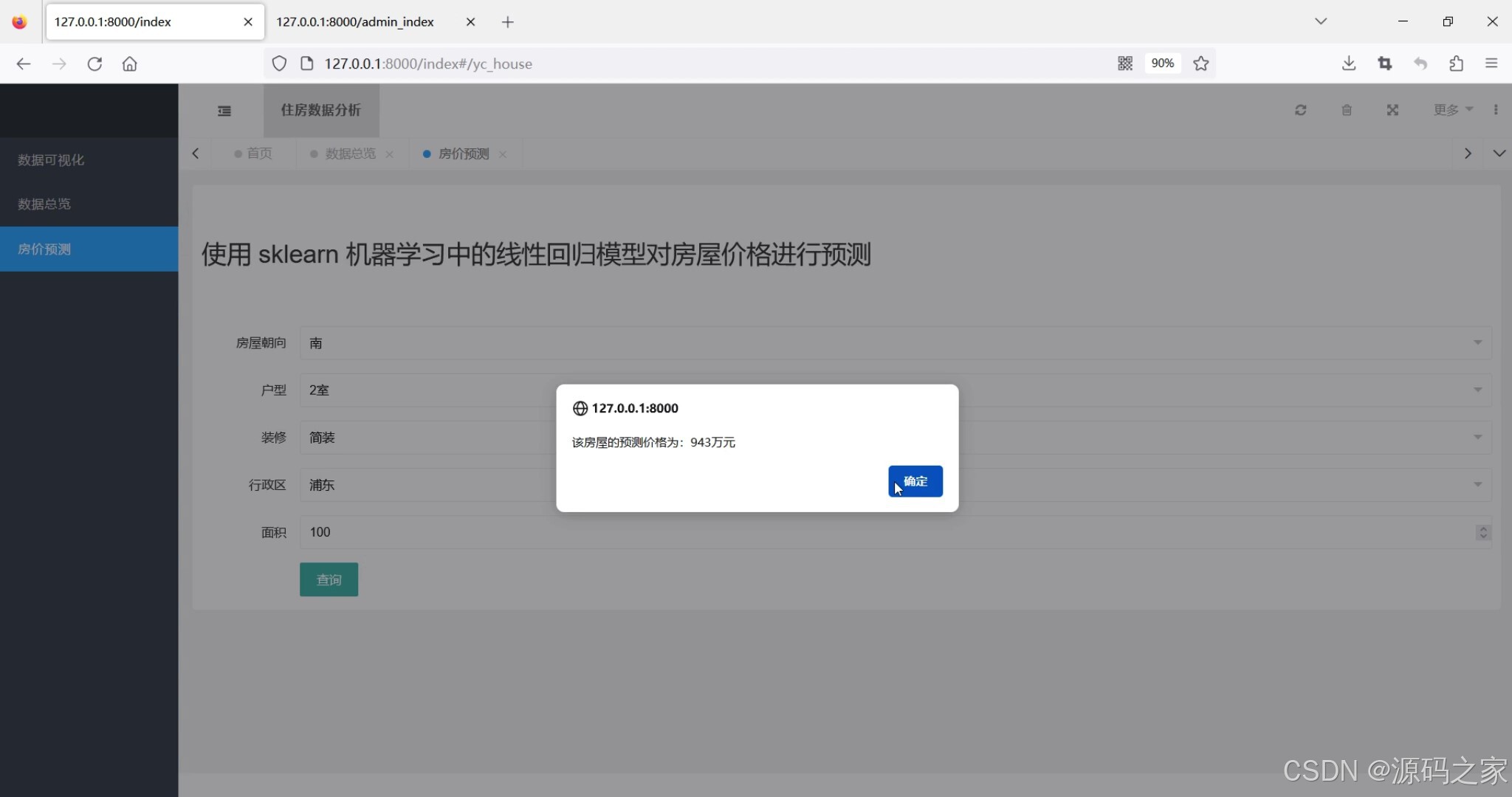
Task: Click the downloads icon in the browser toolbar
Action: [x=1349, y=63]
